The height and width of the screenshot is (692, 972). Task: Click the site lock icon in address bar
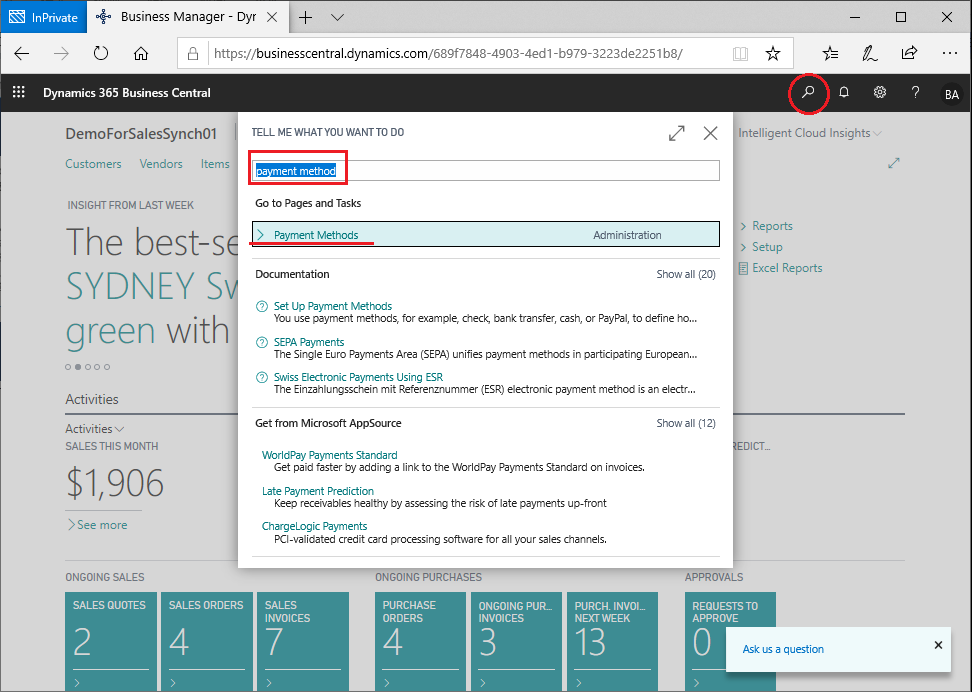tap(193, 54)
